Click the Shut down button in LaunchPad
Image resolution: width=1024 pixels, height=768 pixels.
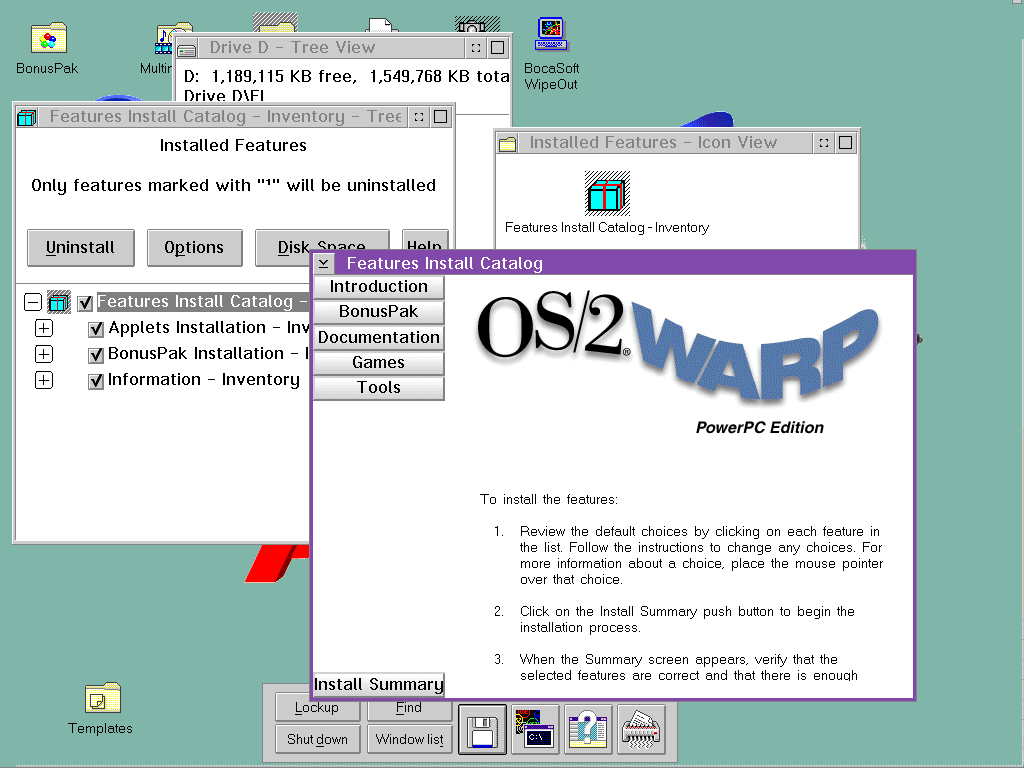coord(317,740)
